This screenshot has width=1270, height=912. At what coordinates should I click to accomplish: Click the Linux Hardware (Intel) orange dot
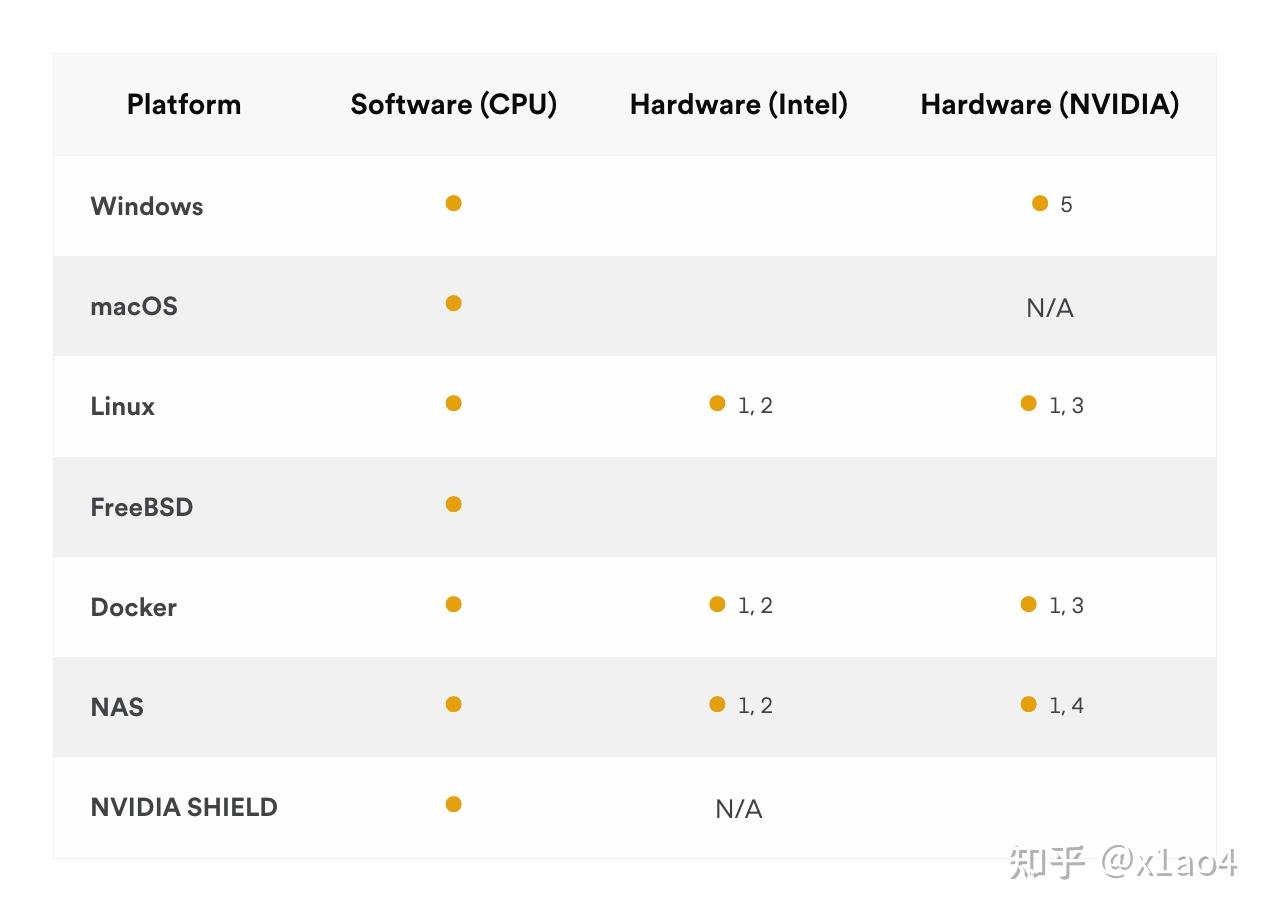point(717,403)
